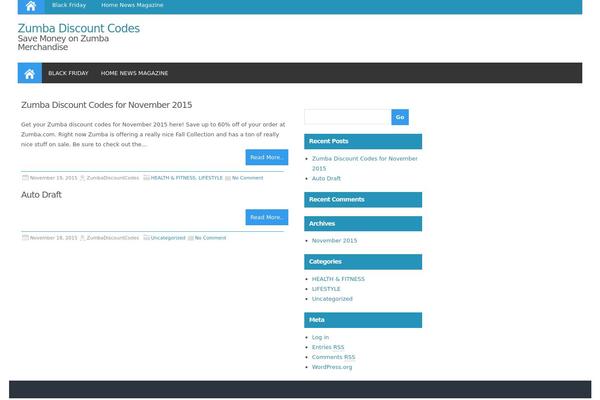Screen dimensions: 600x400
Task: Click the folder icon before Uncategorized post meta
Action: 146,238
